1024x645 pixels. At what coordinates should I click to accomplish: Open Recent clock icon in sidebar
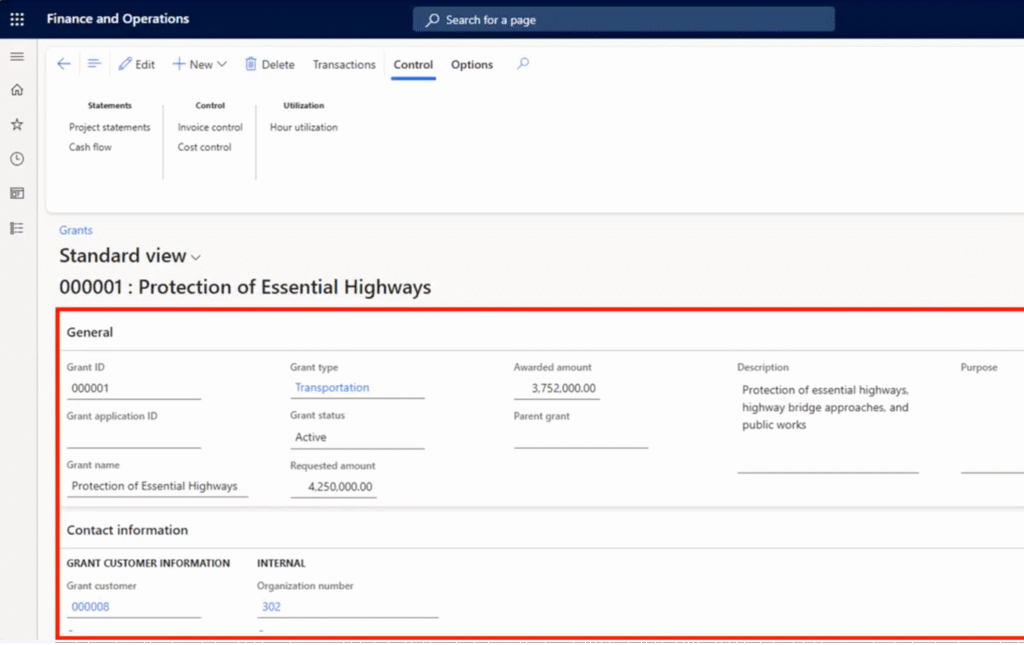click(17, 159)
